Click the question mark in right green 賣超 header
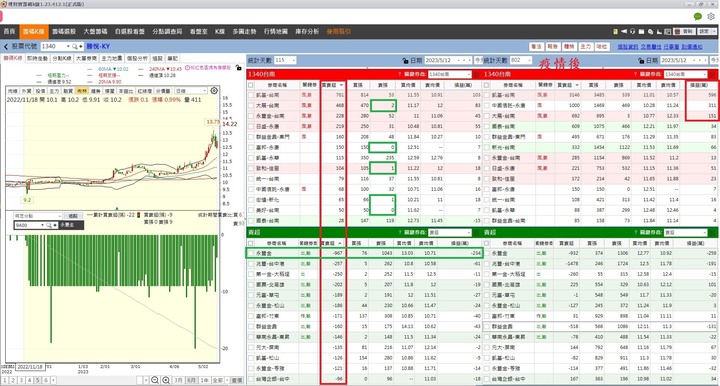Image resolution: width=720 pixels, height=386 pixels. click(x=636, y=233)
